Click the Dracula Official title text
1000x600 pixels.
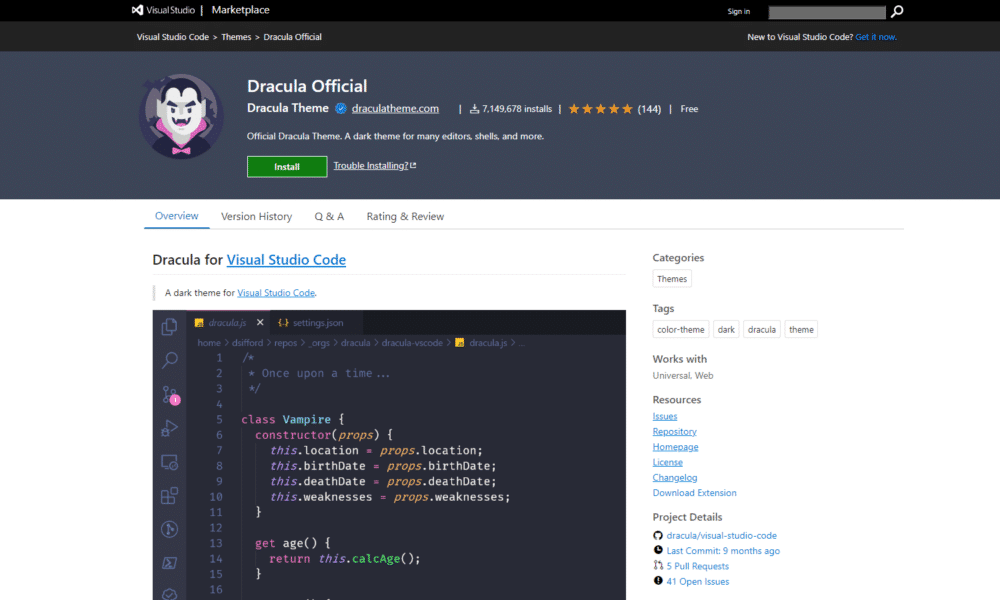tap(307, 86)
